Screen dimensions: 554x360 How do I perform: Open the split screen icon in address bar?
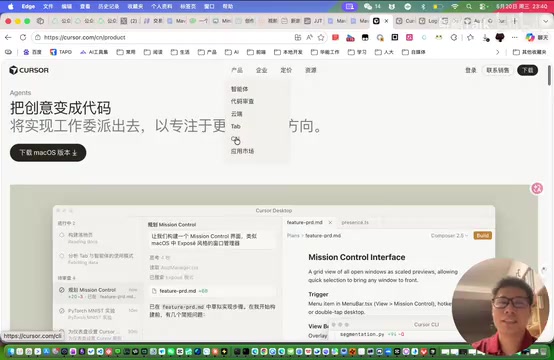click(x=298, y=37)
